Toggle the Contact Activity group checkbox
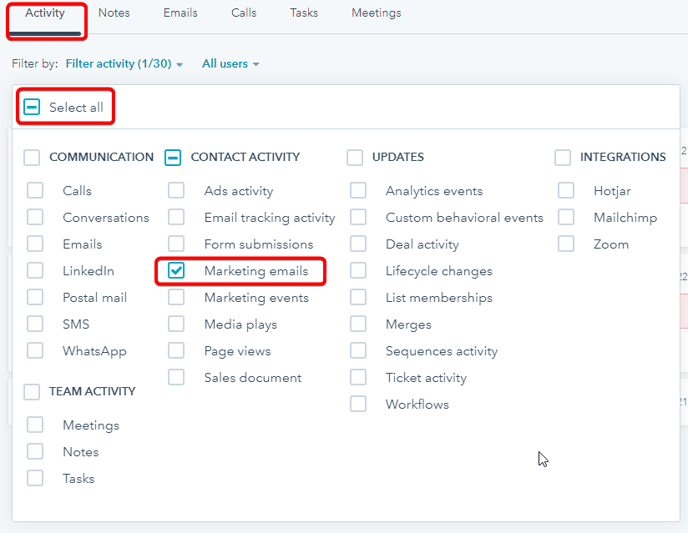688x533 pixels. (173, 157)
